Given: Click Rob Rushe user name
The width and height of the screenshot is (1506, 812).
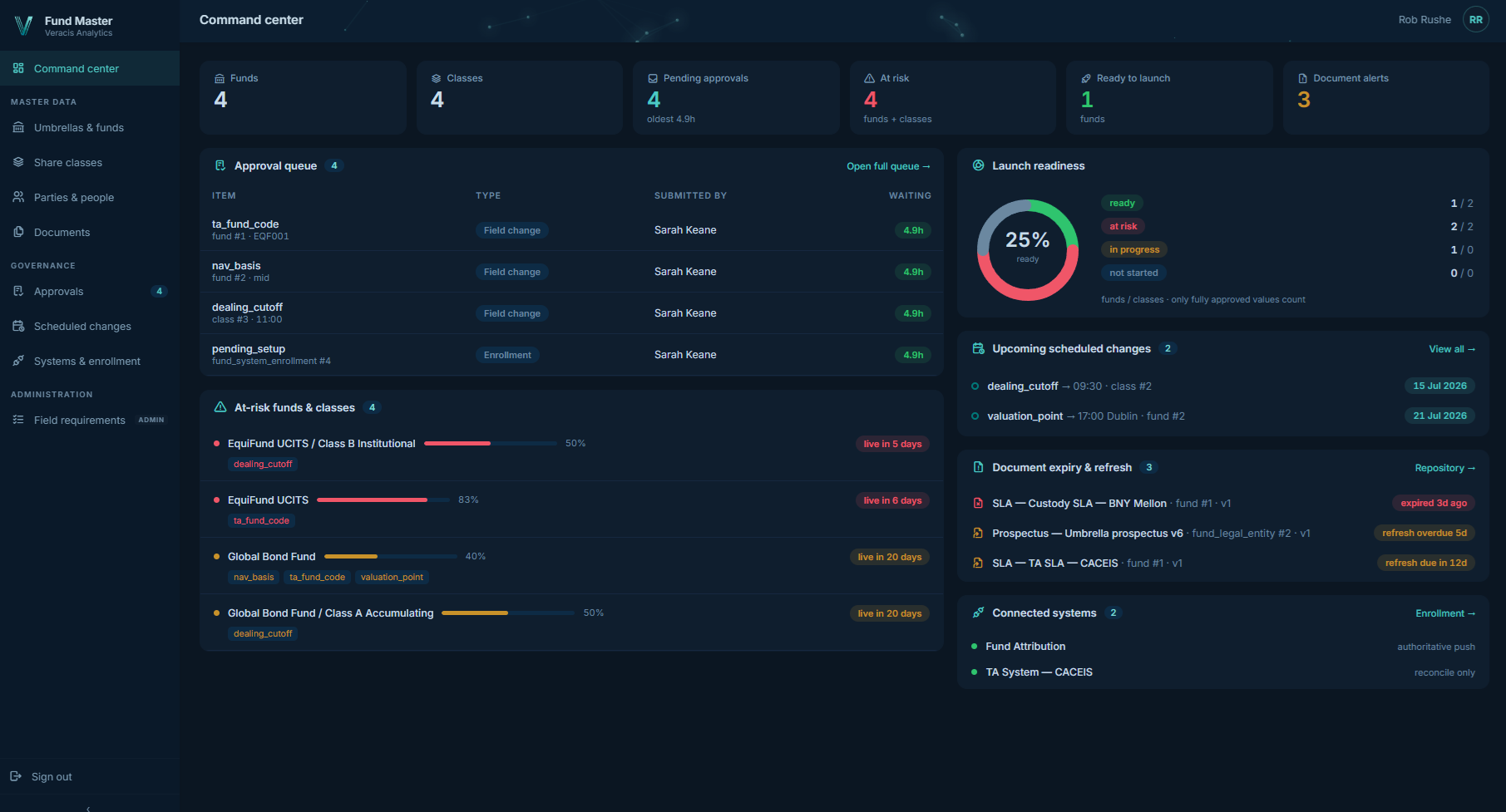Looking at the screenshot, I should coord(1425,19).
